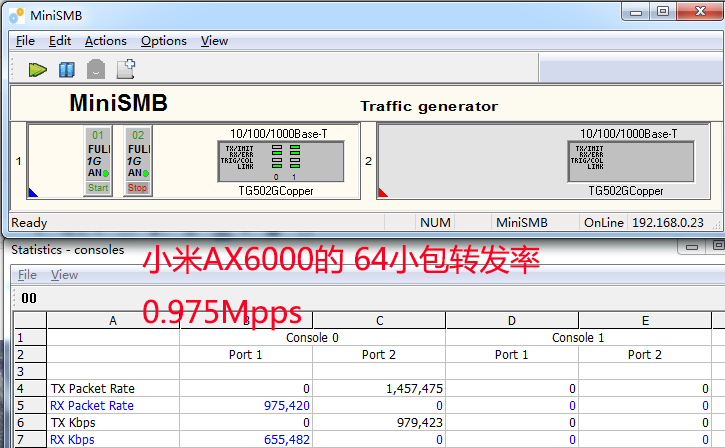Click OnLine status bar entry
This screenshot has height=448, width=725.
[x=603, y=223]
